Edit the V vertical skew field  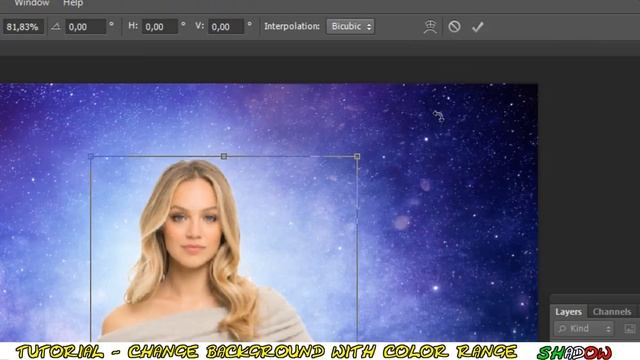[226, 27]
